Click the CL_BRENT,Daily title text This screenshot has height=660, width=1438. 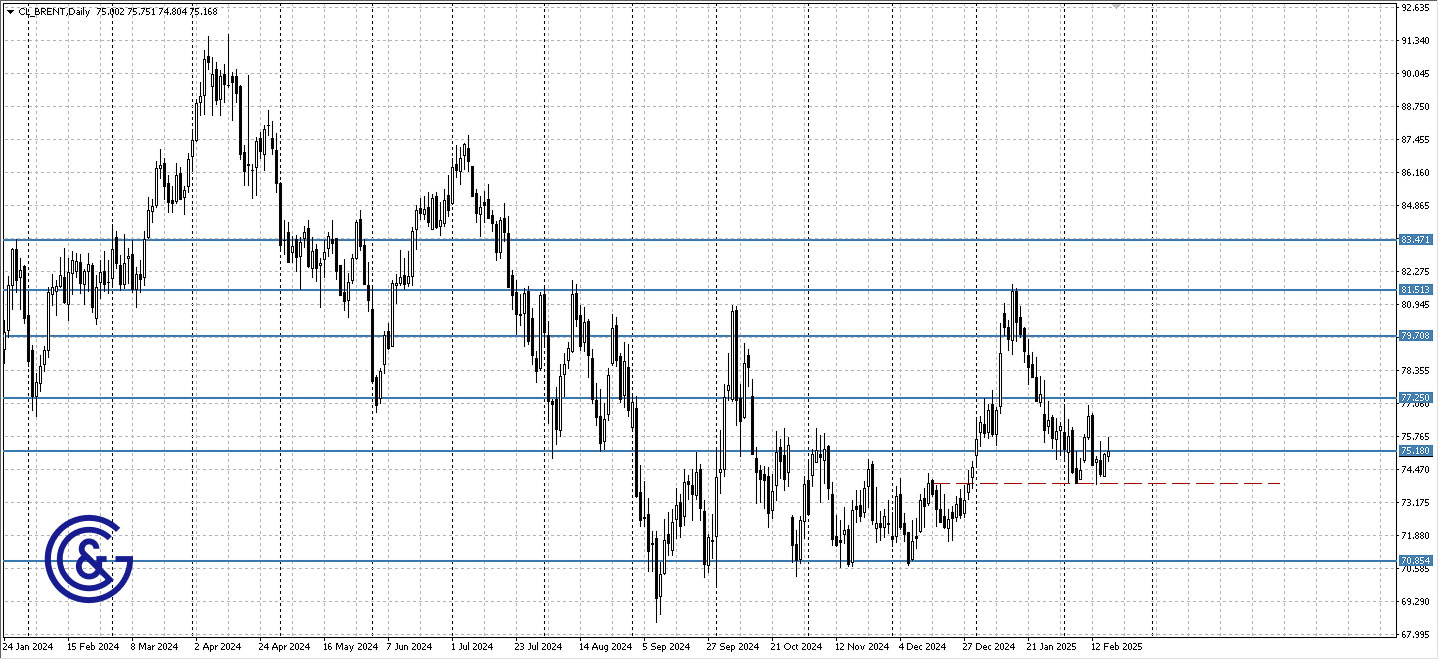(x=55, y=11)
